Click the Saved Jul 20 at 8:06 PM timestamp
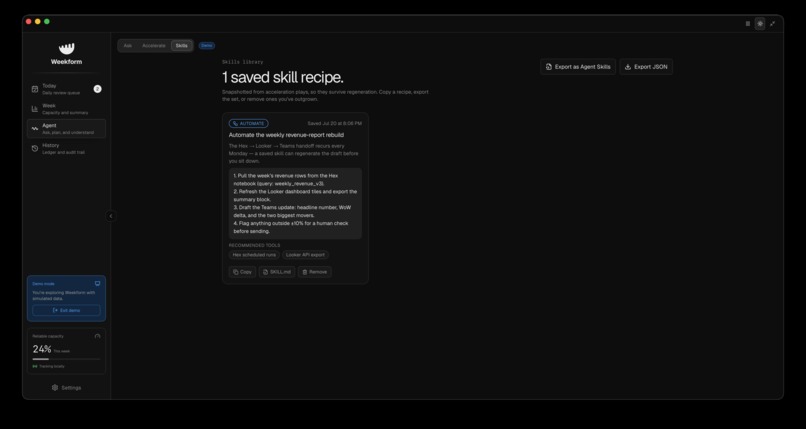This screenshot has height=429, width=806. tap(335, 123)
